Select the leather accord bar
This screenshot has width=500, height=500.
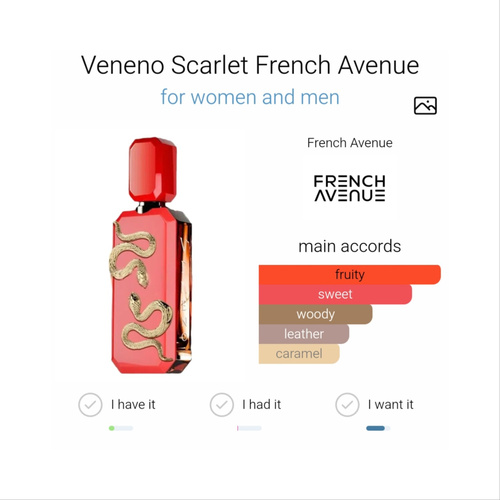click(304, 334)
